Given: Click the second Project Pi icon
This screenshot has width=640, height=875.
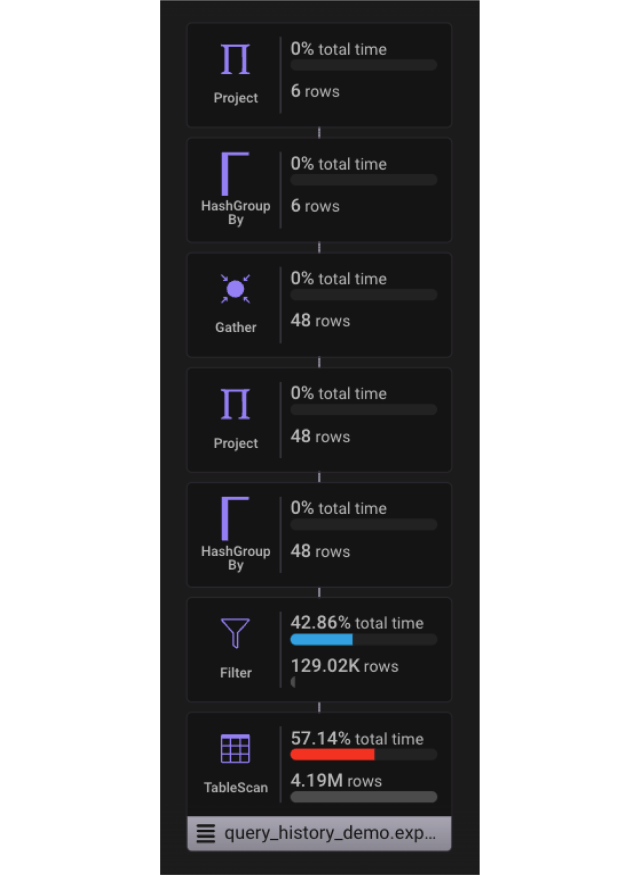Looking at the screenshot, I should (234, 404).
